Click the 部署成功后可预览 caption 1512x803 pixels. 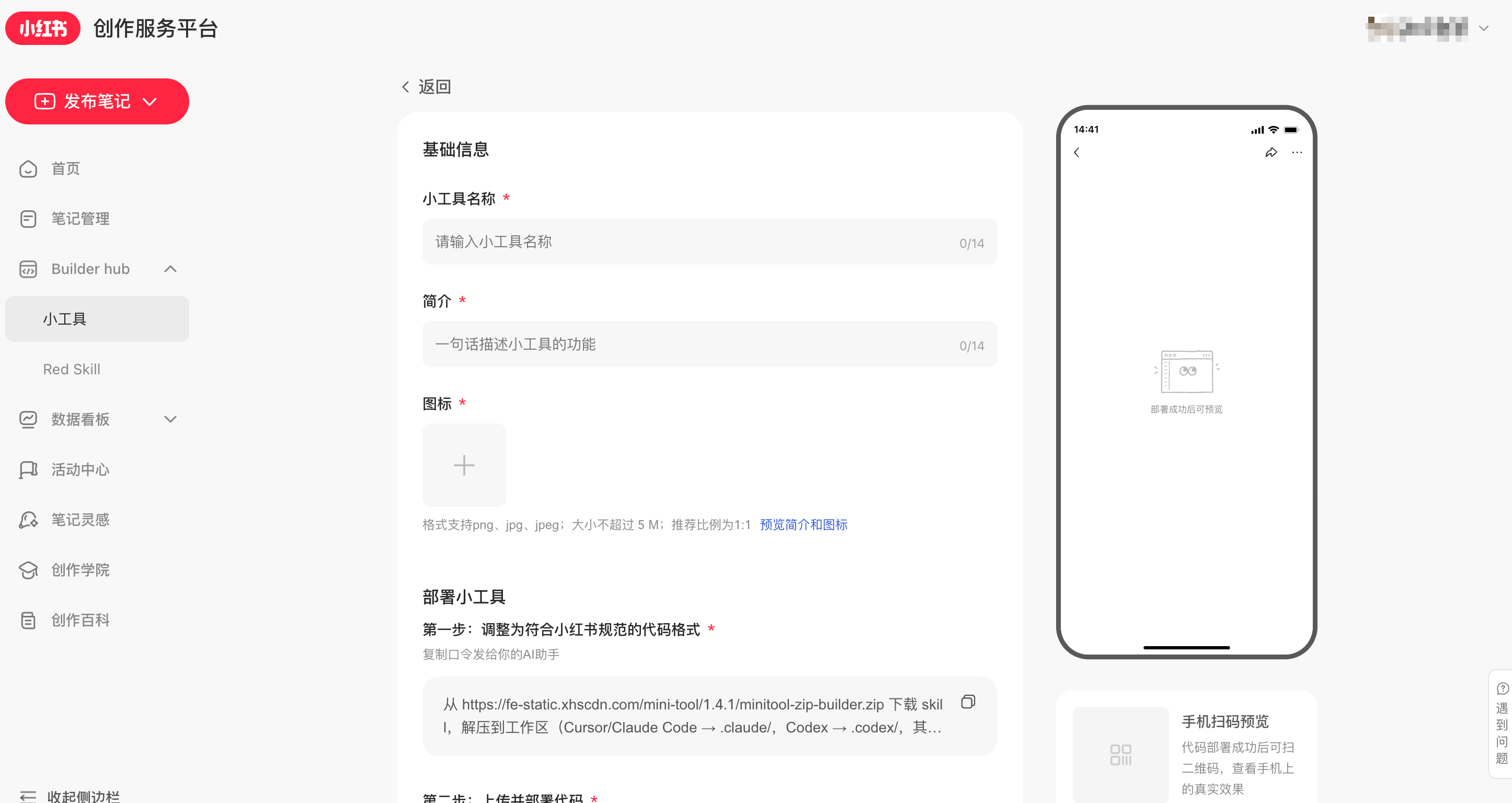pos(1186,410)
